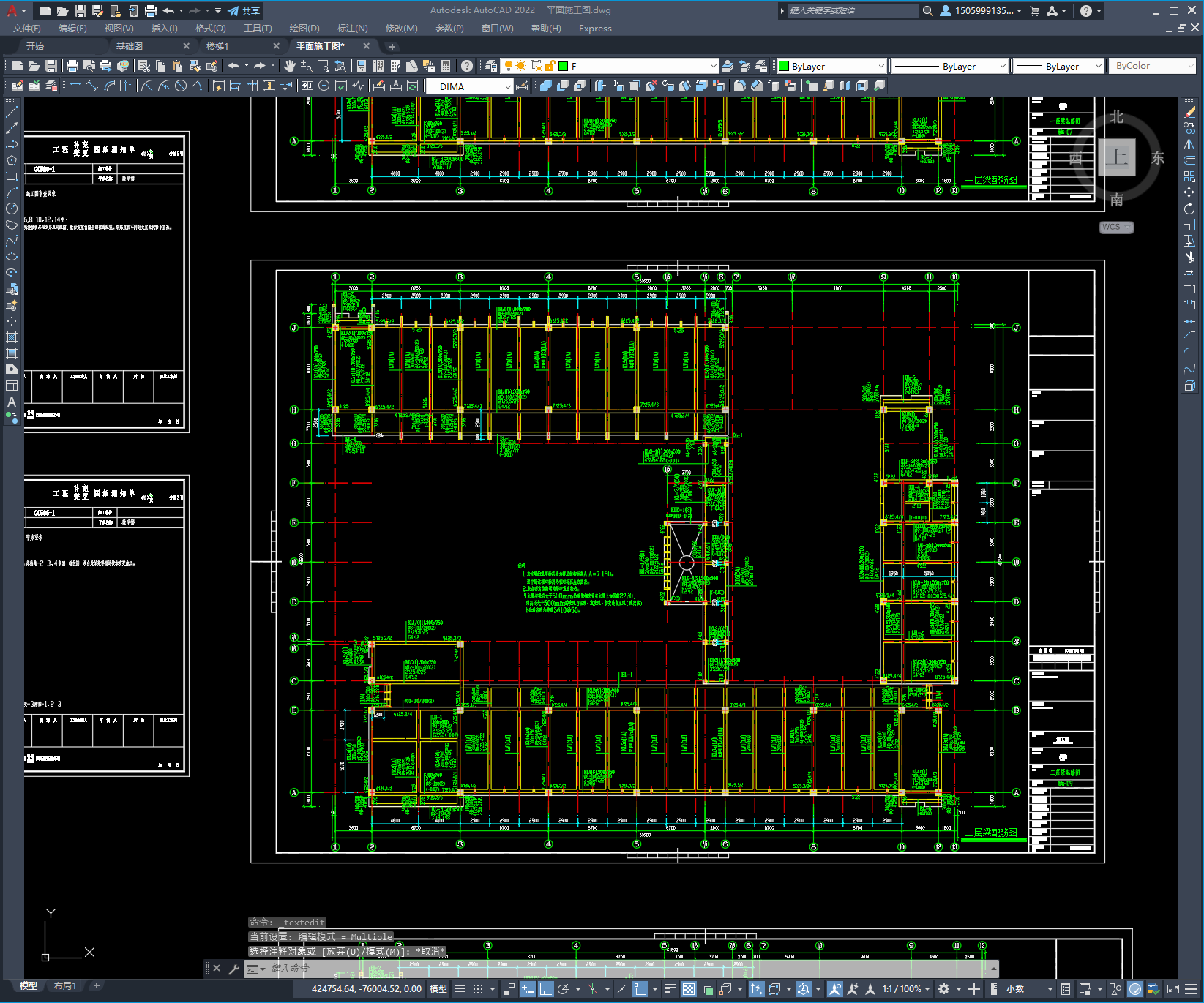Close the 基础图 tab

coord(186,46)
